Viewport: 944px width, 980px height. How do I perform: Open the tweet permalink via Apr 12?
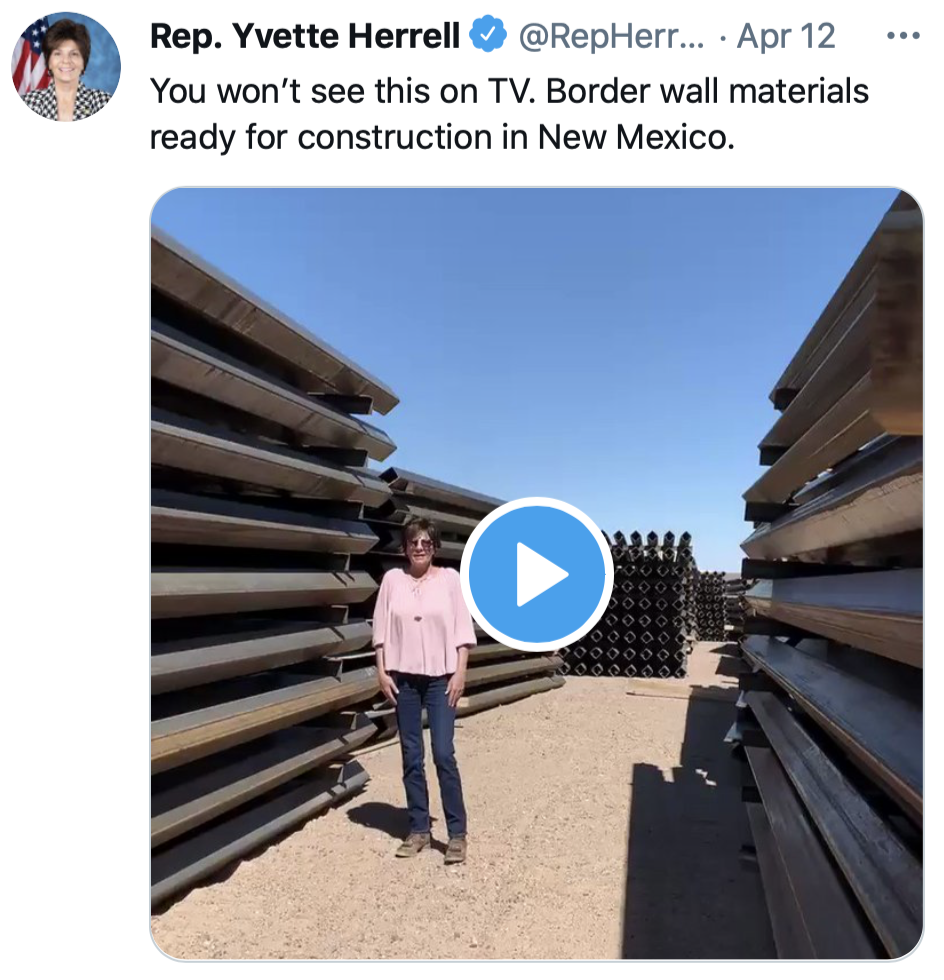[786, 36]
